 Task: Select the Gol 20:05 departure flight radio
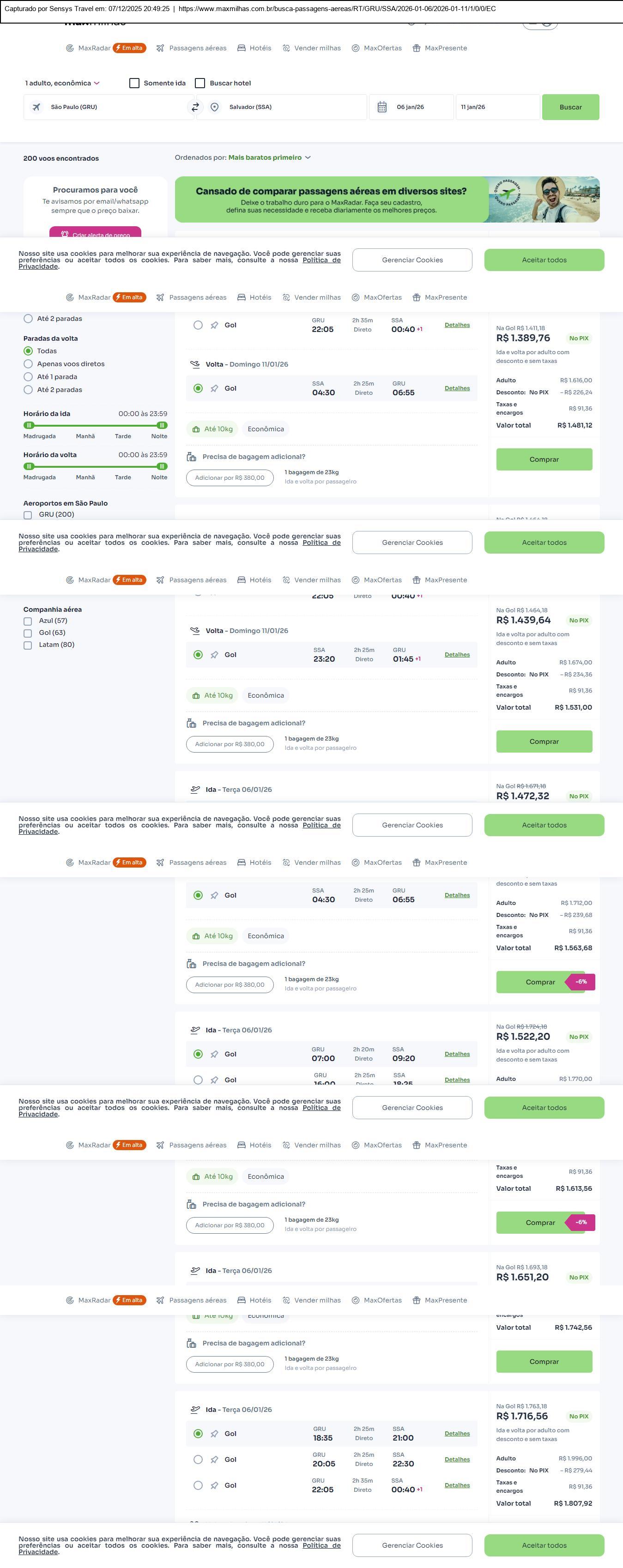point(198,1459)
